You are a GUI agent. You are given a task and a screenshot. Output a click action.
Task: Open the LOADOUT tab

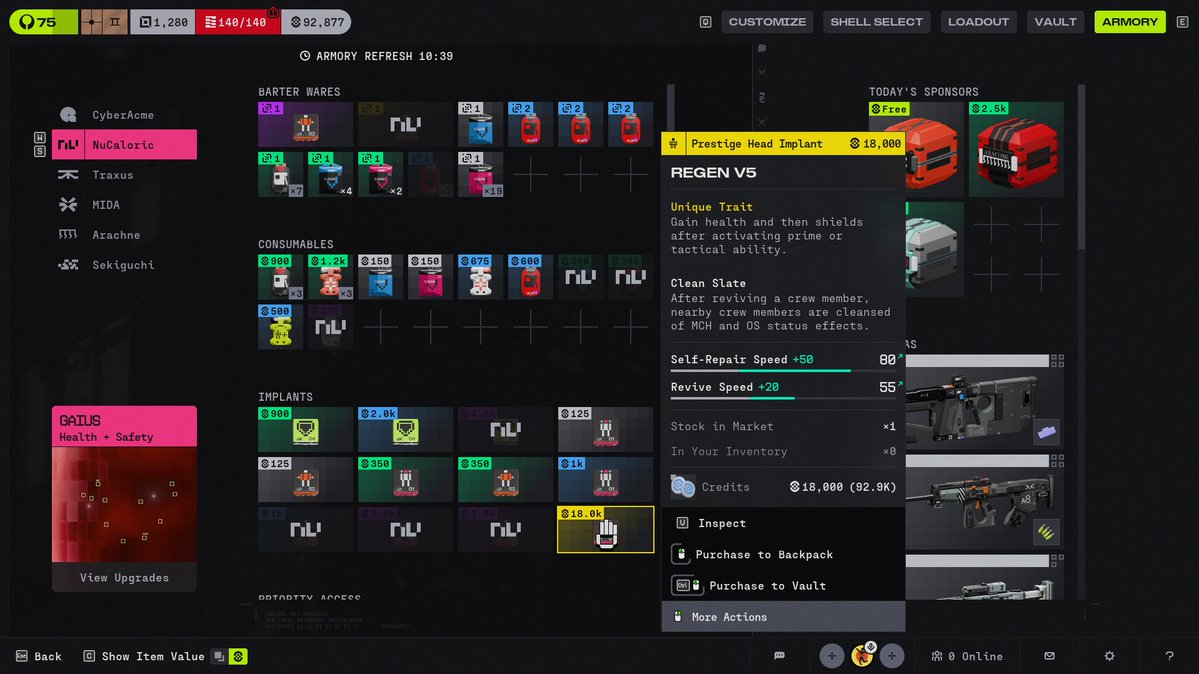tap(978, 21)
